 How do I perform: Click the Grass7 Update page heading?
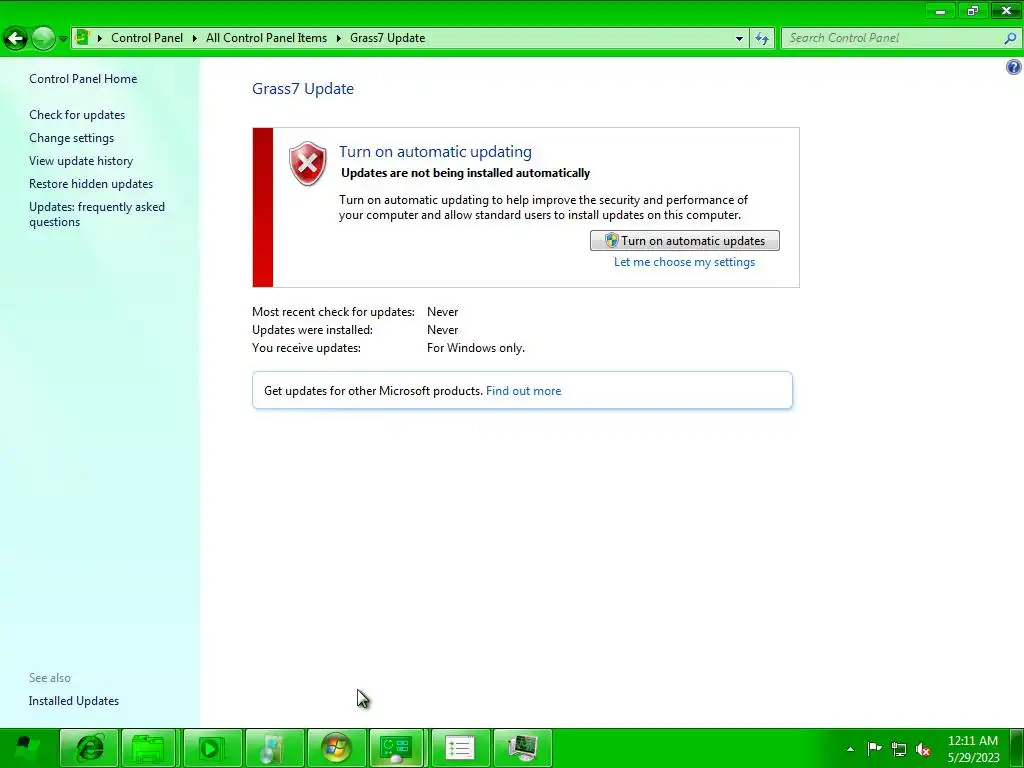[303, 89]
